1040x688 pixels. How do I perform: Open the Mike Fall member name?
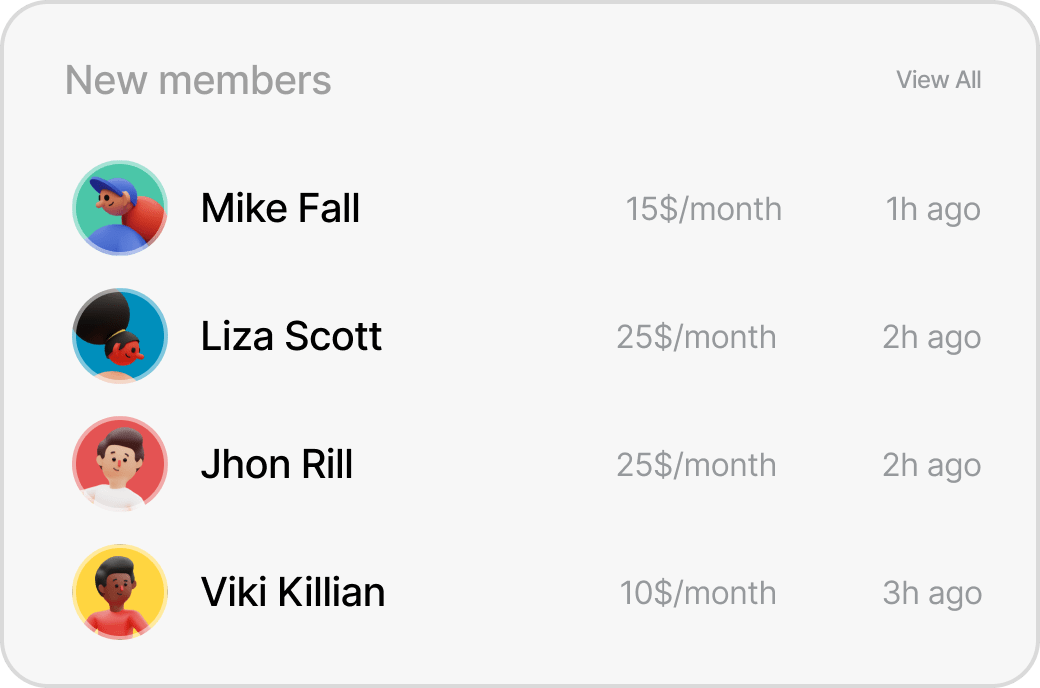click(x=280, y=209)
